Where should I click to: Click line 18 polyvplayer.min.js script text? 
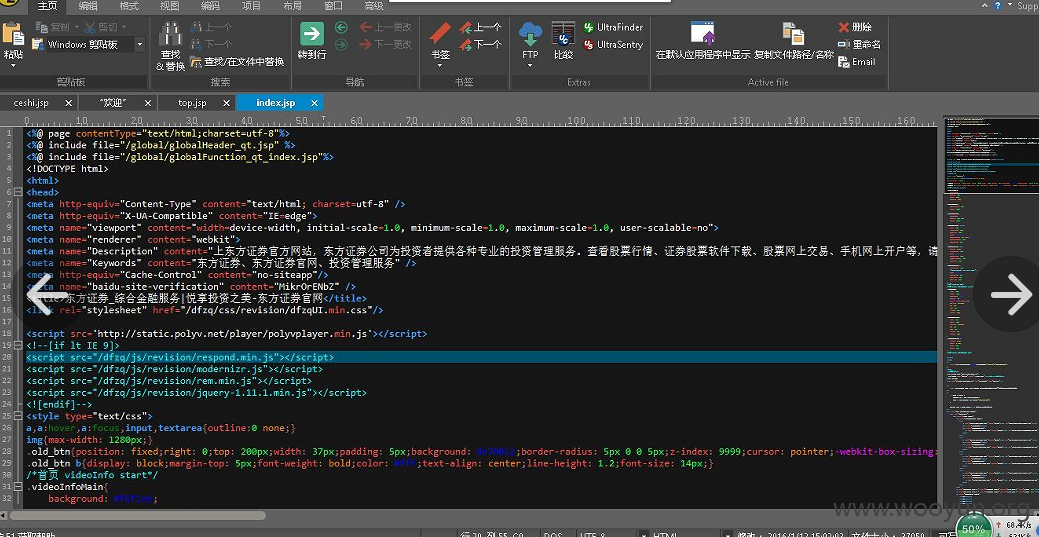click(227, 333)
